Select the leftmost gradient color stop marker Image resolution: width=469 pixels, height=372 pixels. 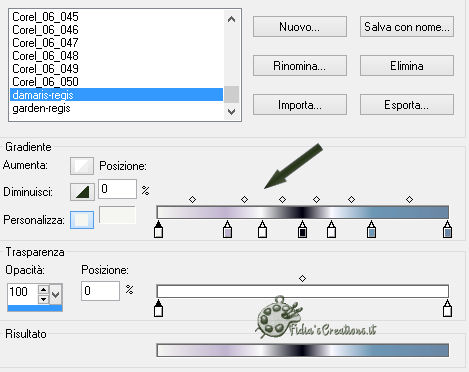159,229
